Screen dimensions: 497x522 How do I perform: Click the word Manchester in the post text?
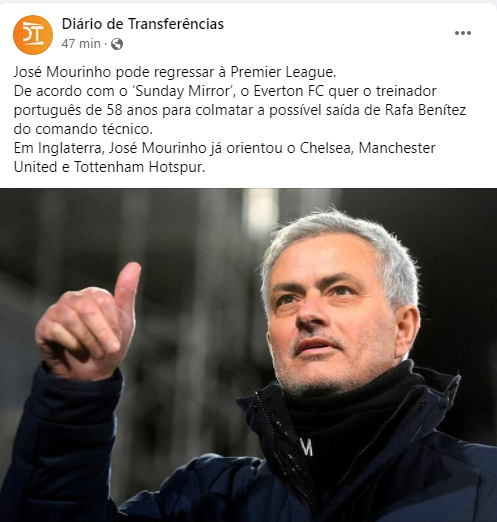[x=397, y=148]
